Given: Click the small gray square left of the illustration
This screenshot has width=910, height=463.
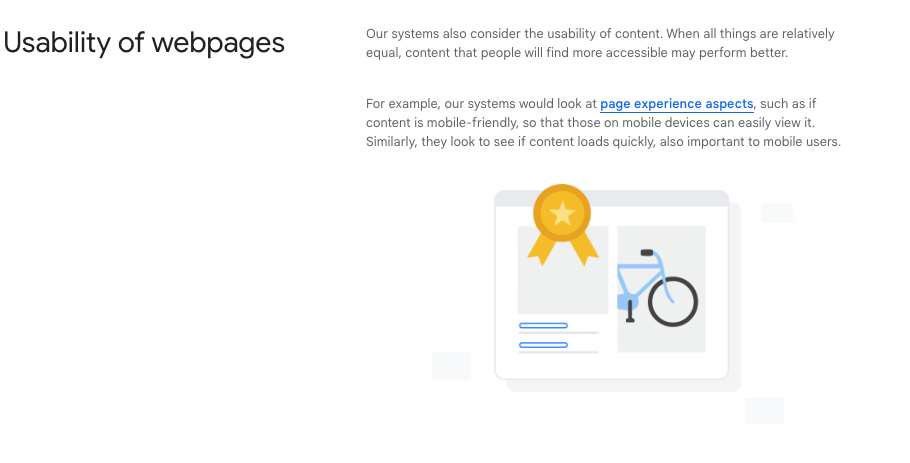Looking at the screenshot, I should click(x=451, y=365).
